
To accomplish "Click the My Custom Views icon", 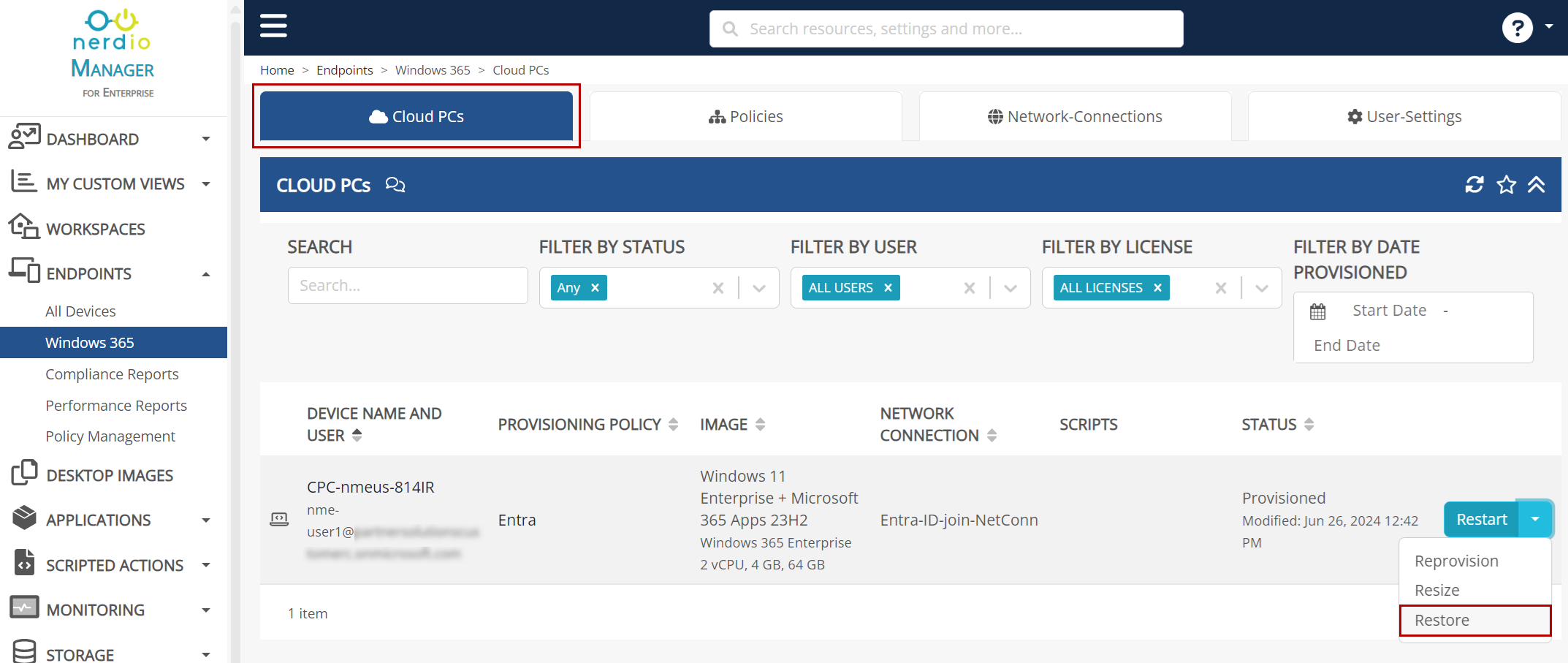I will (24, 182).
